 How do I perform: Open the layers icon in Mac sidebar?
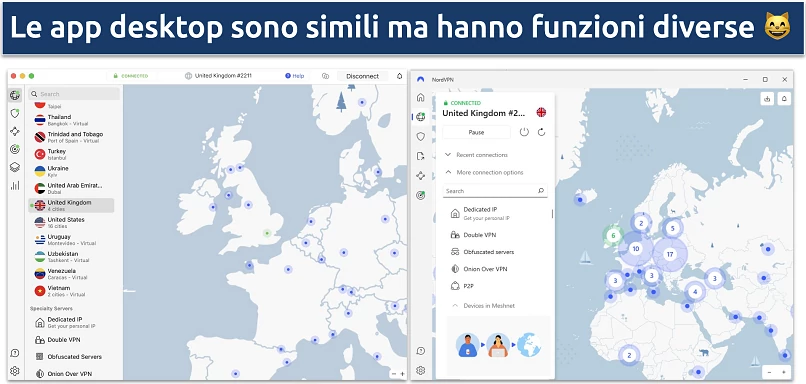(x=15, y=167)
